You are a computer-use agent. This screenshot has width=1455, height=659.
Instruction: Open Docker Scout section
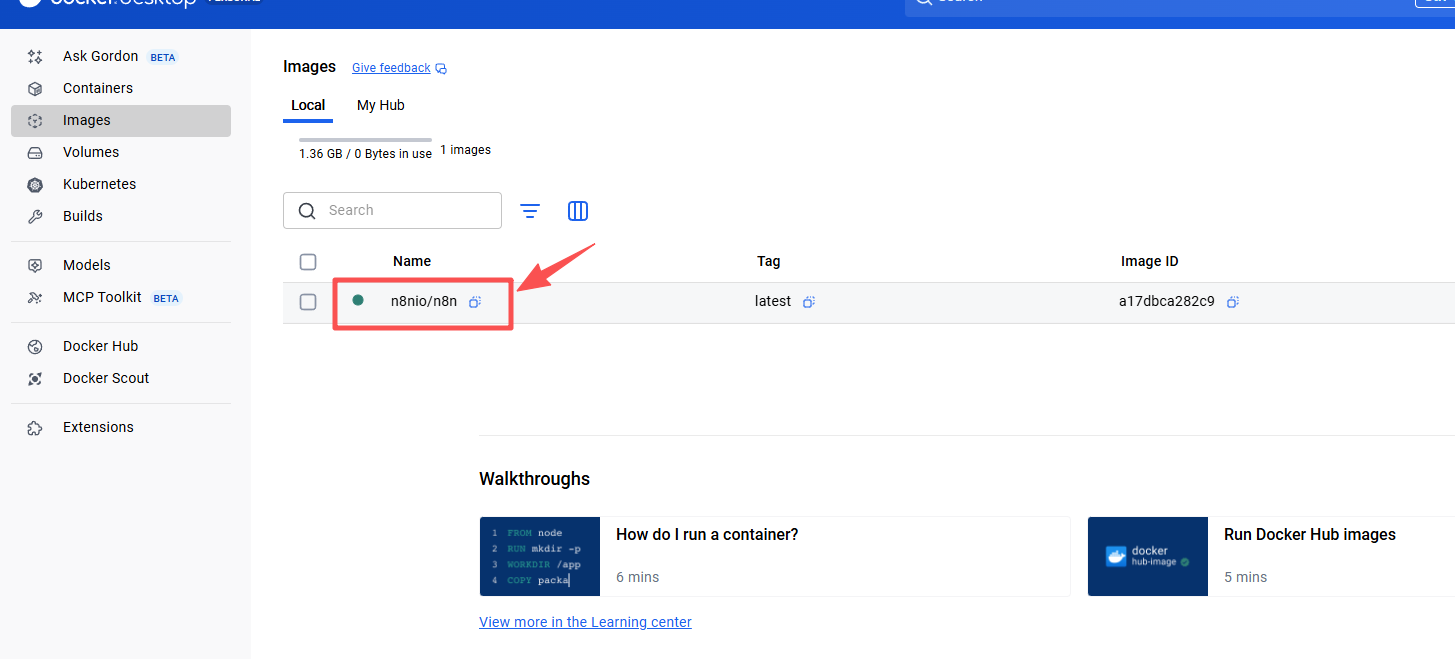tap(121, 379)
